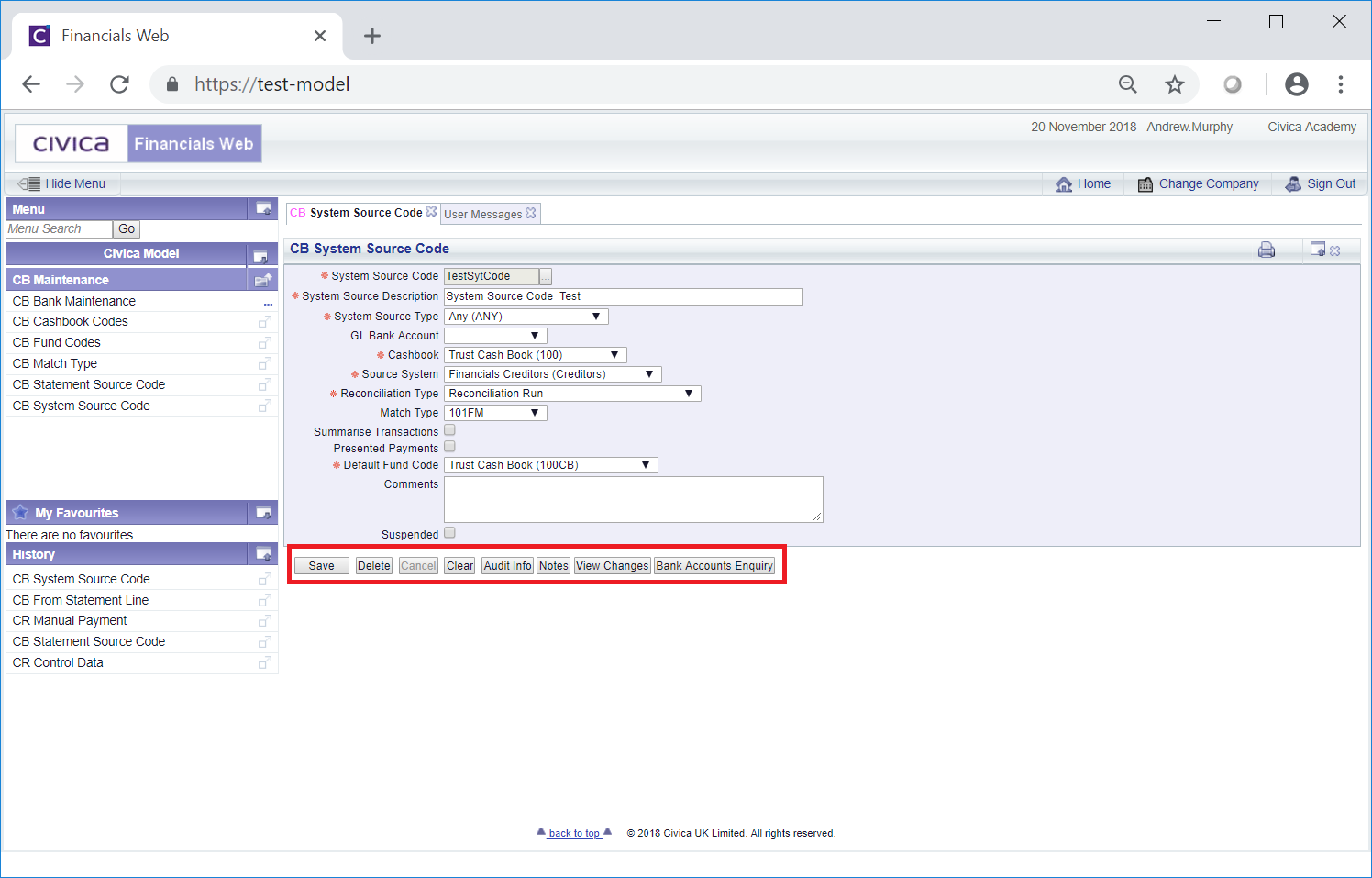
Task: Click the Clear button
Action: pos(460,566)
